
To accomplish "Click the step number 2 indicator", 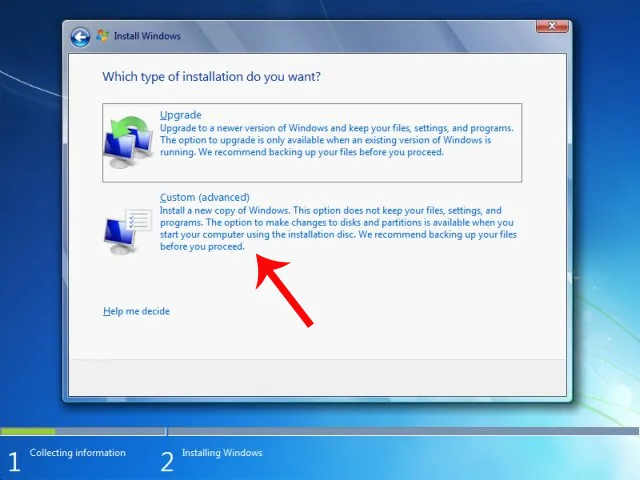I will [167, 461].
